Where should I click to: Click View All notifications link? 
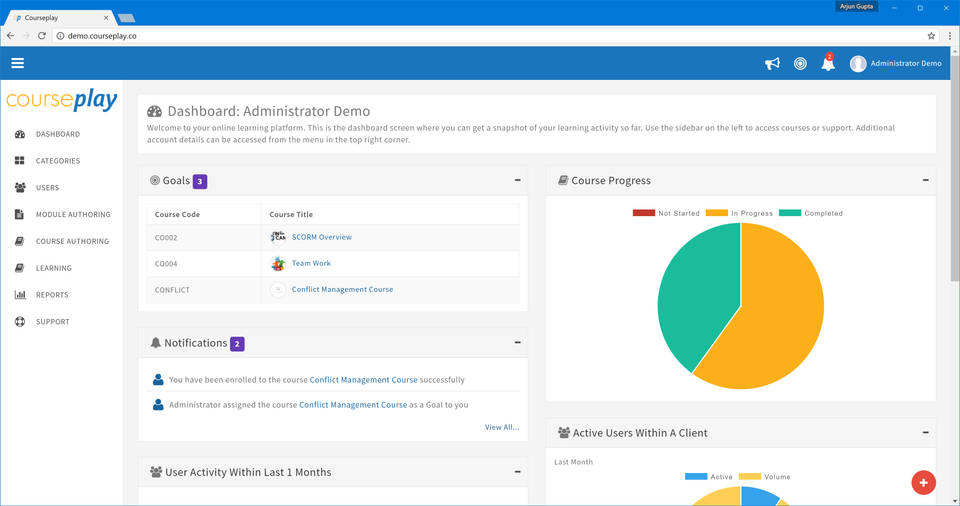tap(502, 427)
